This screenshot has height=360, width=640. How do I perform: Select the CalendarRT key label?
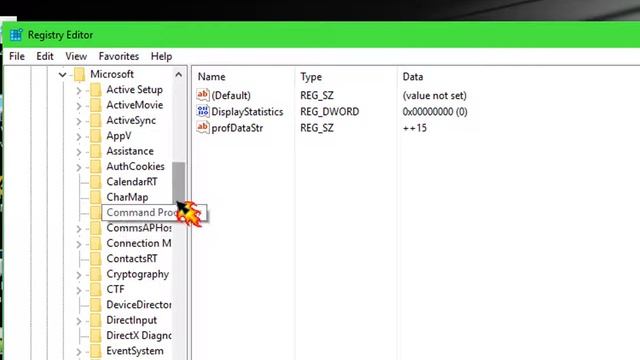[132, 182]
